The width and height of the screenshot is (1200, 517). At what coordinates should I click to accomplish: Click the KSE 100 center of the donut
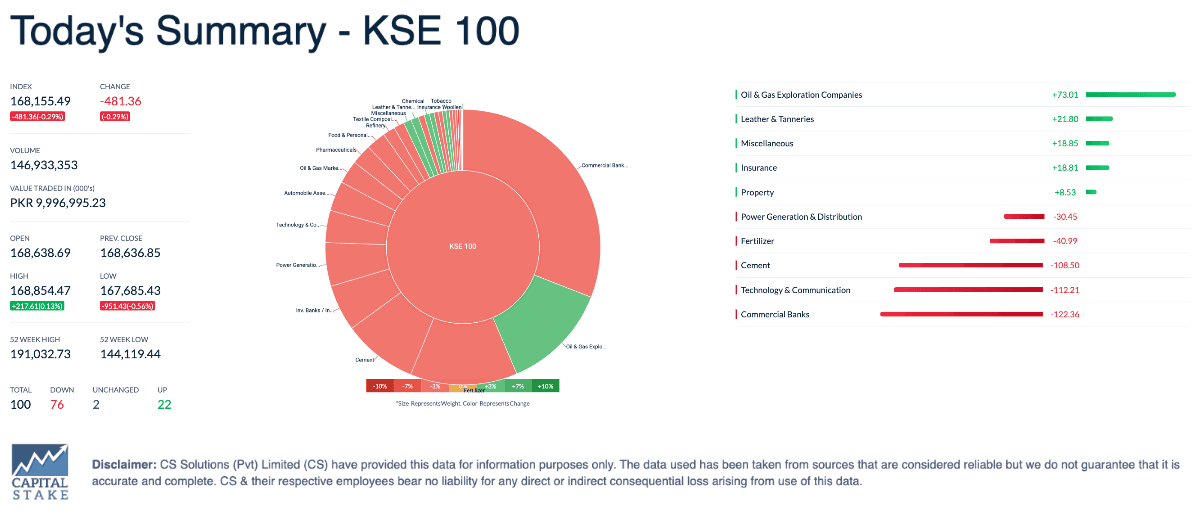(x=463, y=246)
